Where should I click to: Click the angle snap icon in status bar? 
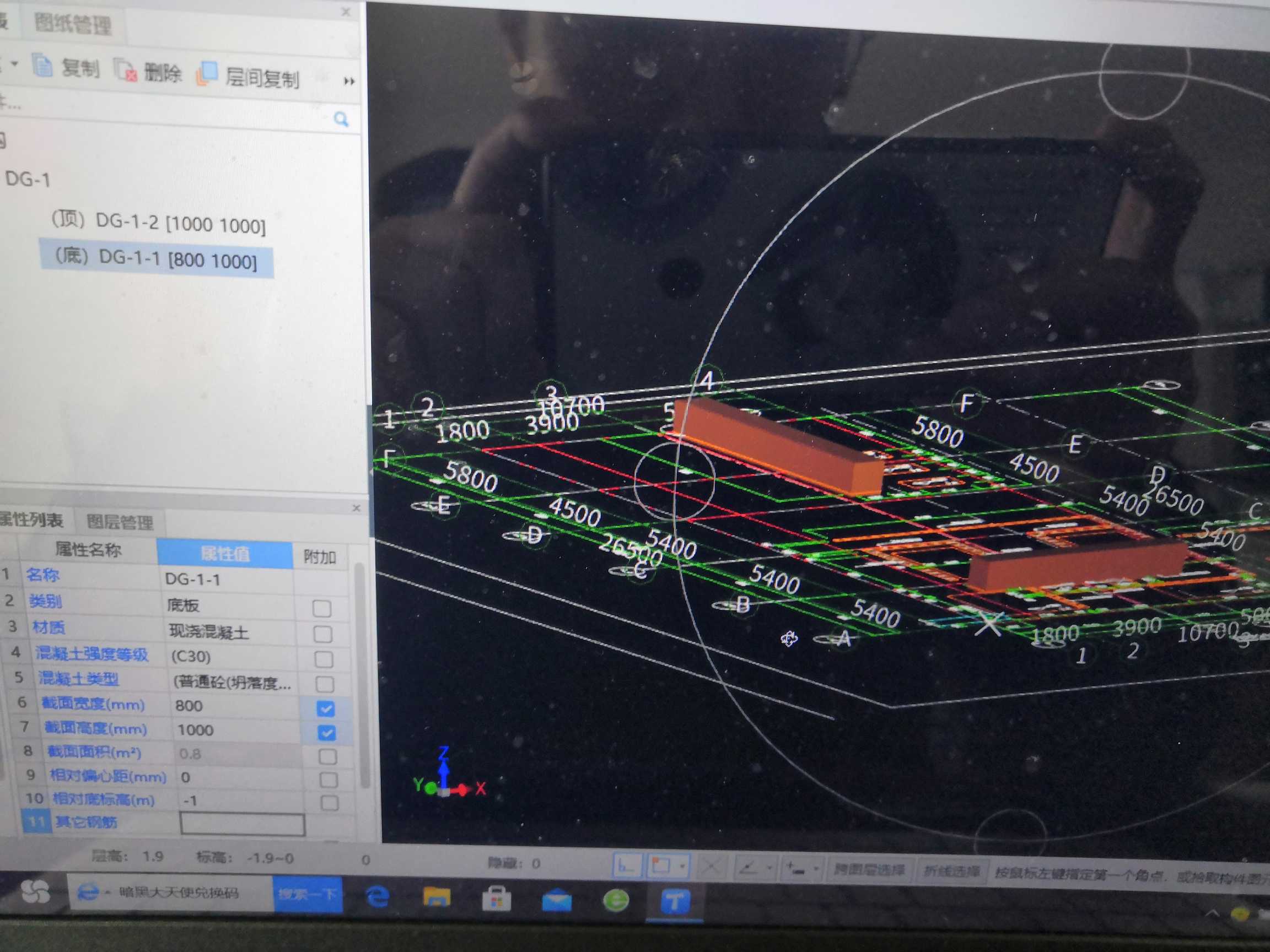(748, 868)
